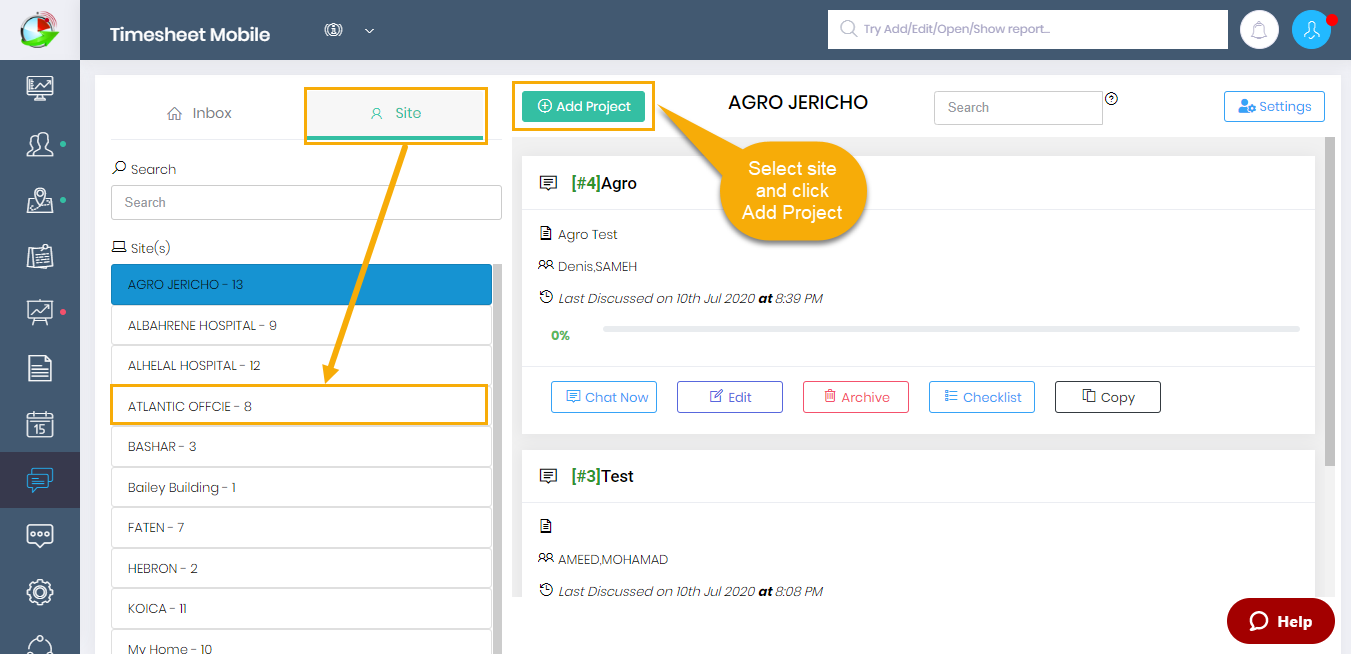Click the [#4]Agro project title
Image resolution: width=1351 pixels, height=654 pixels.
(x=604, y=183)
